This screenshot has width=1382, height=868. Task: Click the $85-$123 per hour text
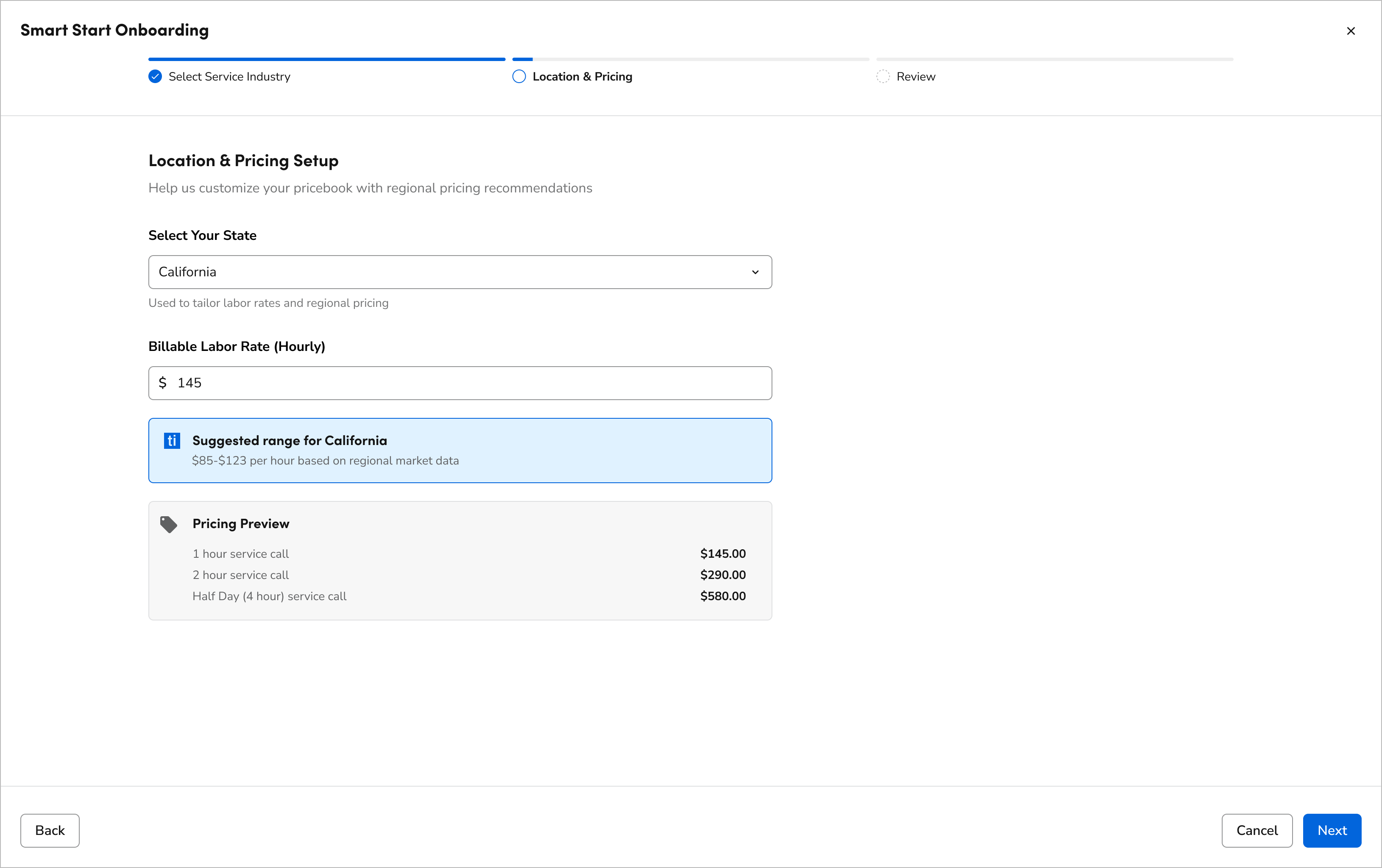coord(326,461)
